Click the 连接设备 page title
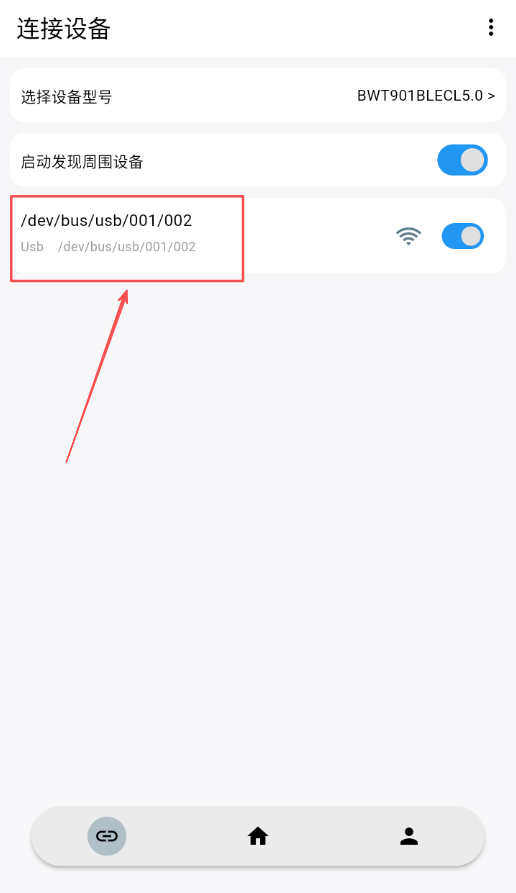 pyautogui.click(x=63, y=28)
